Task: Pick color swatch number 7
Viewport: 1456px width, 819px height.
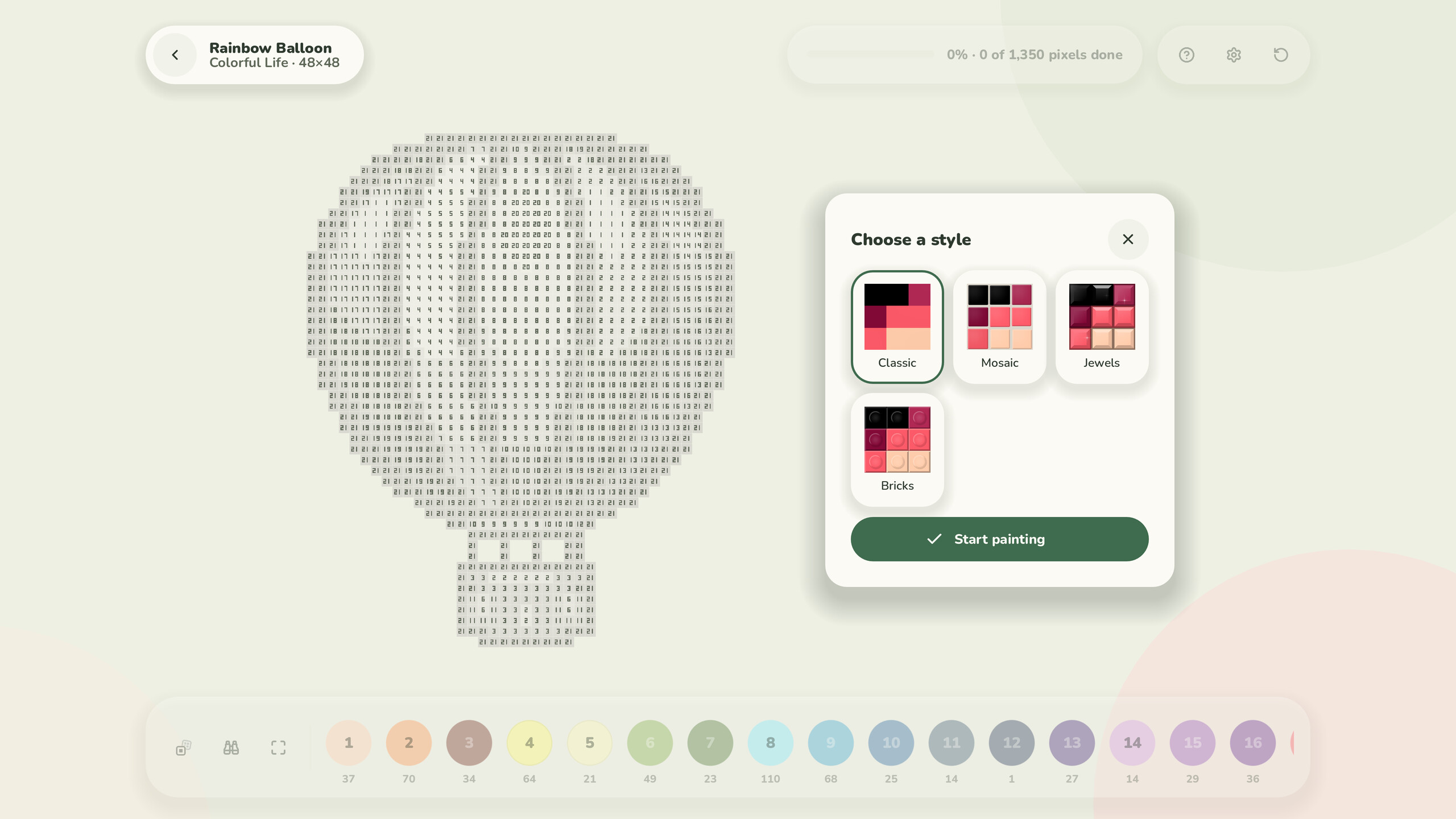Action: (x=710, y=743)
